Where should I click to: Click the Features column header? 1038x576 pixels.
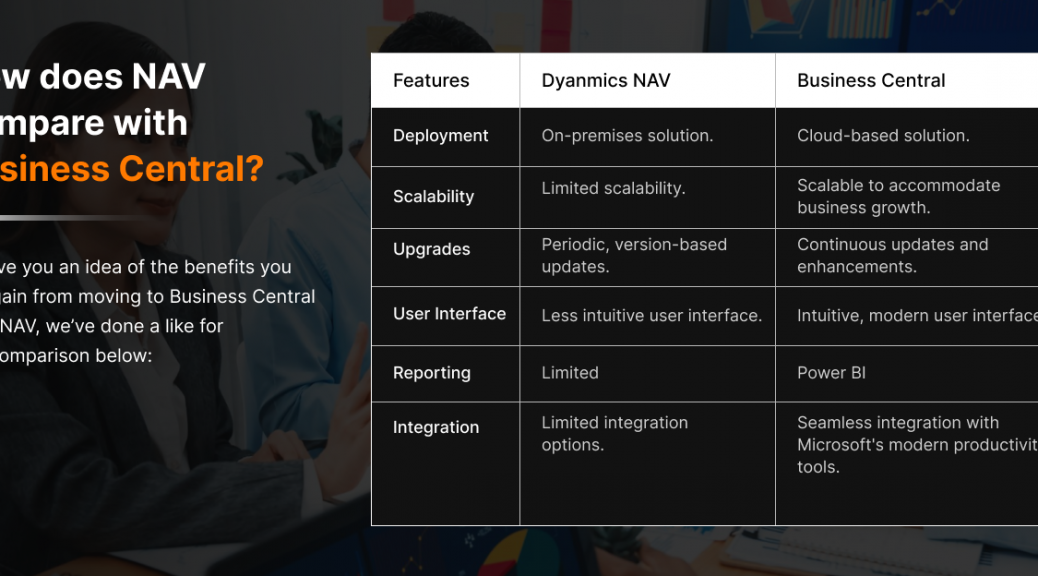coord(431,81)
